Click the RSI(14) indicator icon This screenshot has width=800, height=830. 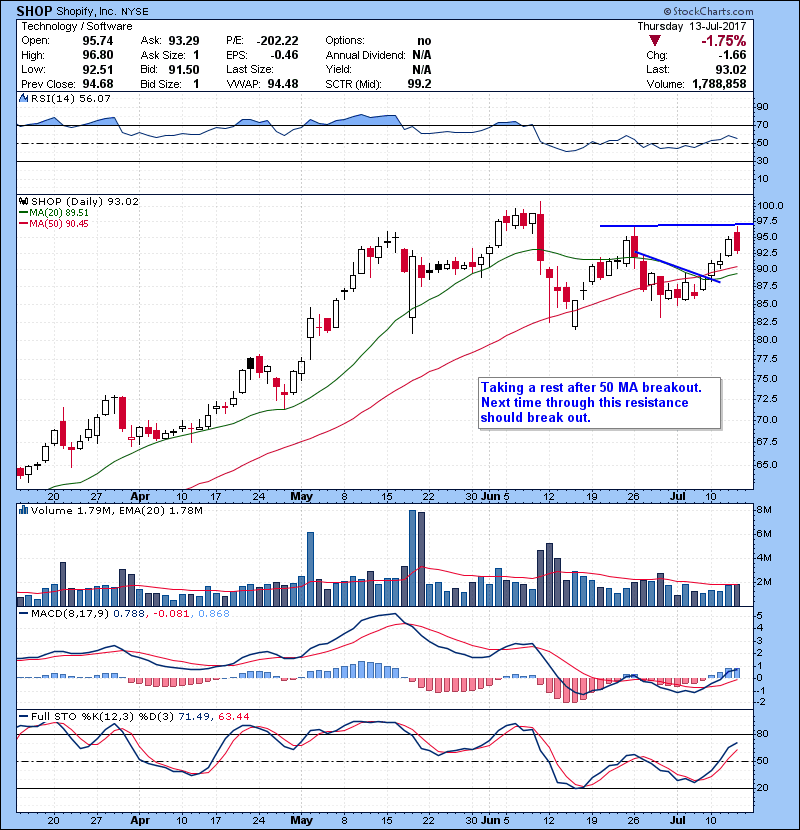coord(23,98)
